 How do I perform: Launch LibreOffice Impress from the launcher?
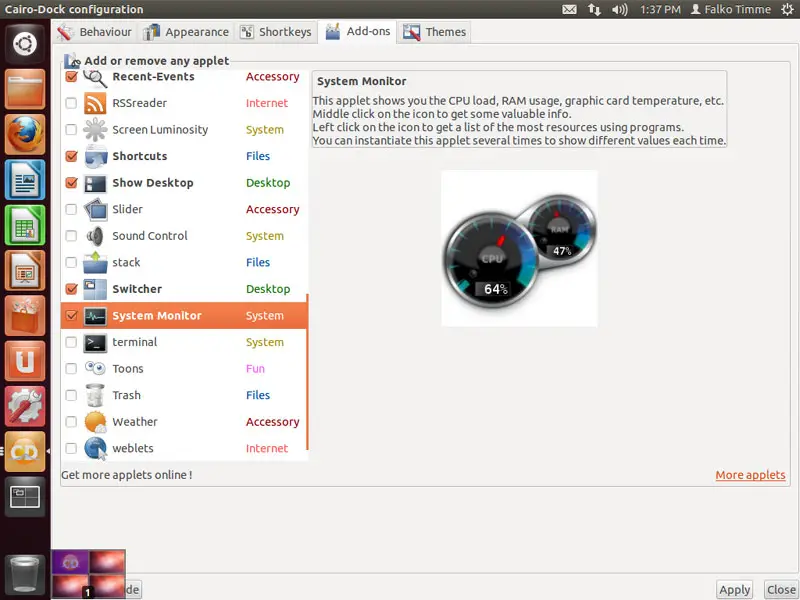click(25, 270)
